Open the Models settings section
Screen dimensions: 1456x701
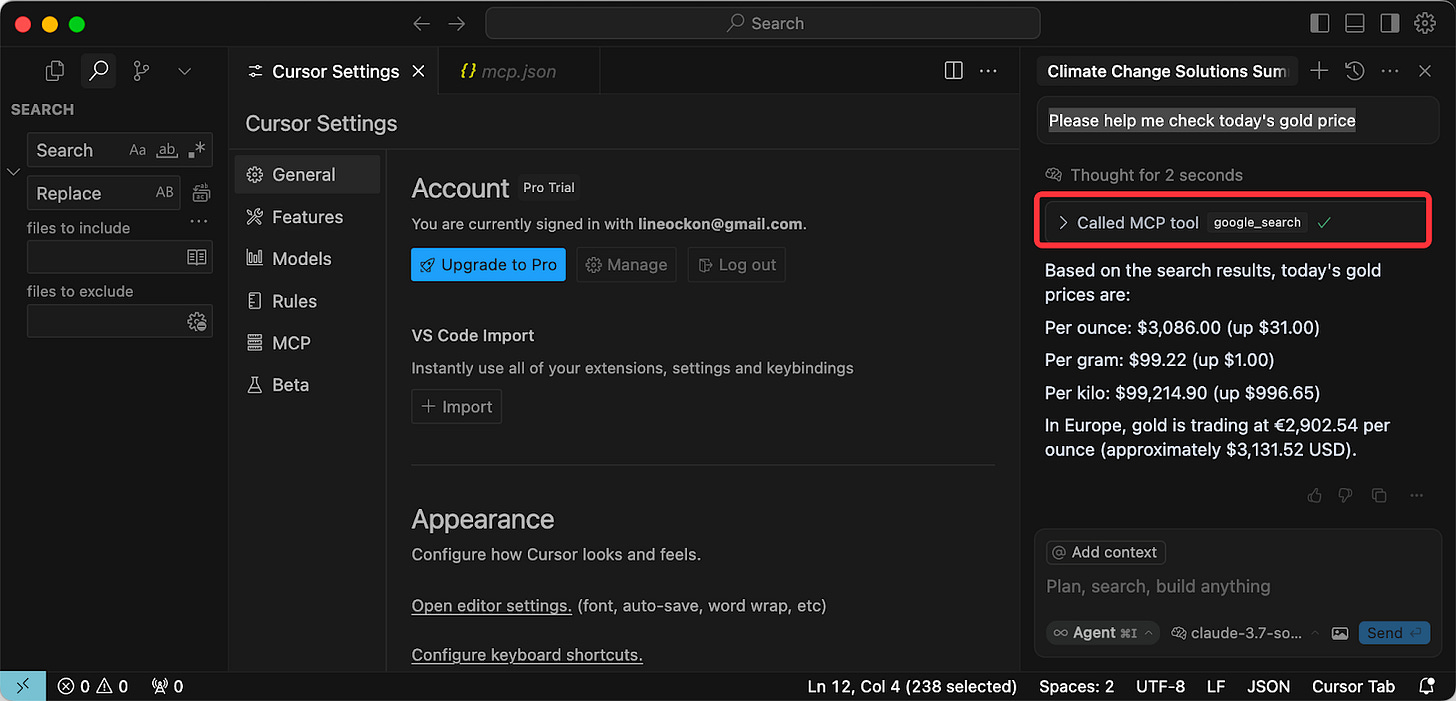point(307,259)
